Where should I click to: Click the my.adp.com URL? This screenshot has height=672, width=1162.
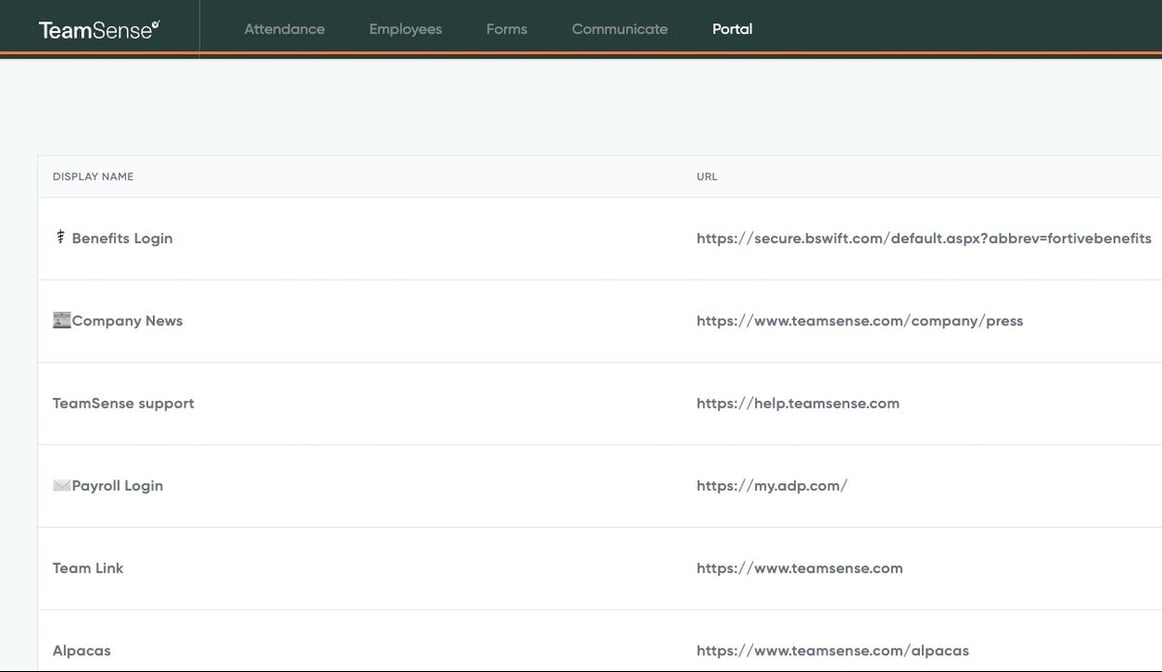point(771,484)
